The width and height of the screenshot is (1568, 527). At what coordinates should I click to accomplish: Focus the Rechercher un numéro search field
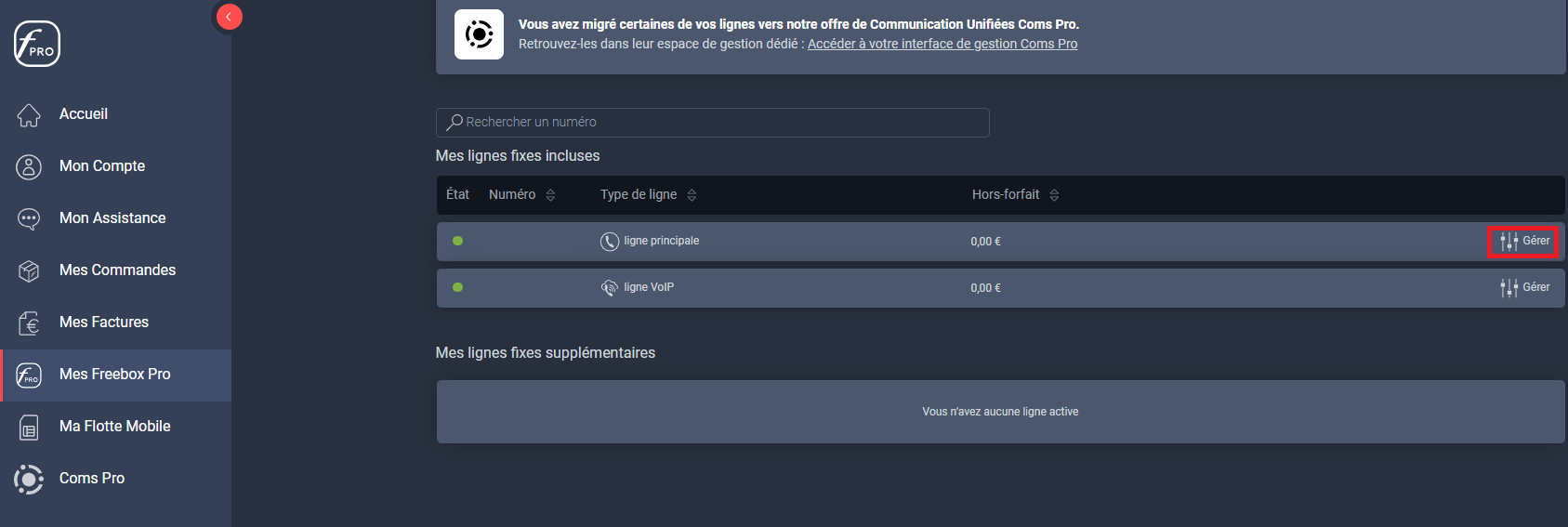(x=712, y=122)
